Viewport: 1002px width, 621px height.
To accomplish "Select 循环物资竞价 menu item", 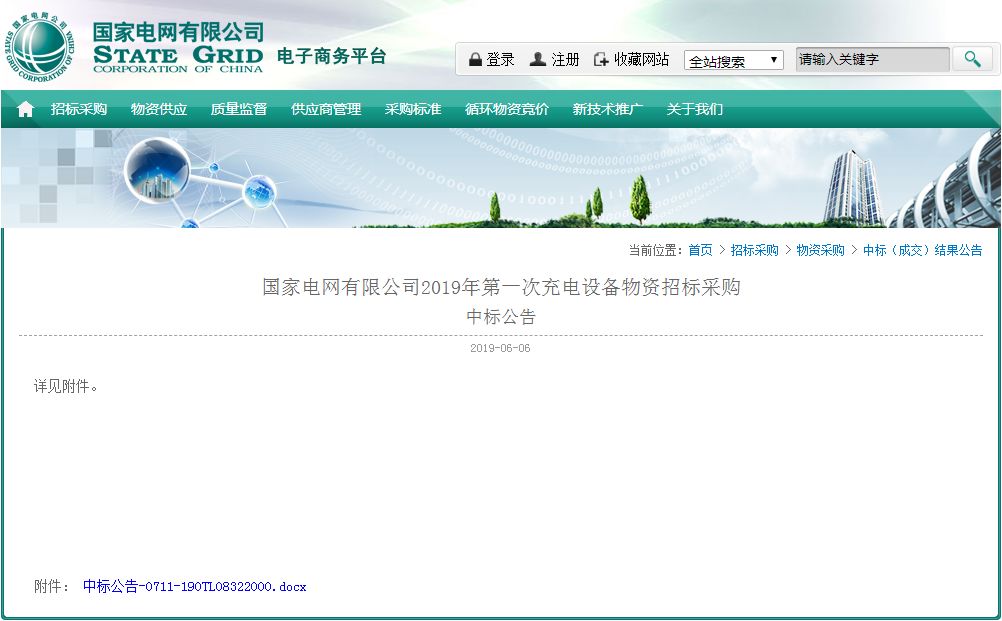I will pyautogui.click(x=507, y=109).
